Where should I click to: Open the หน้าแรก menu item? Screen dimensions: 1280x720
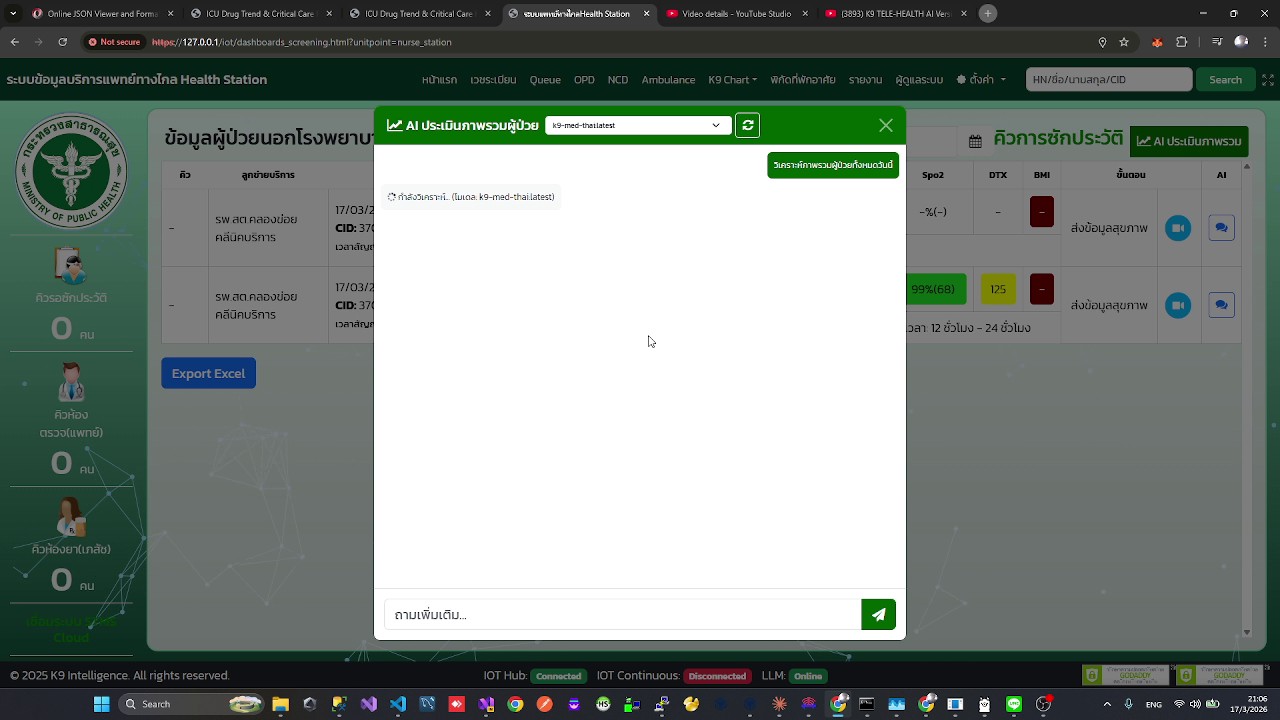(x=439, y=80)
